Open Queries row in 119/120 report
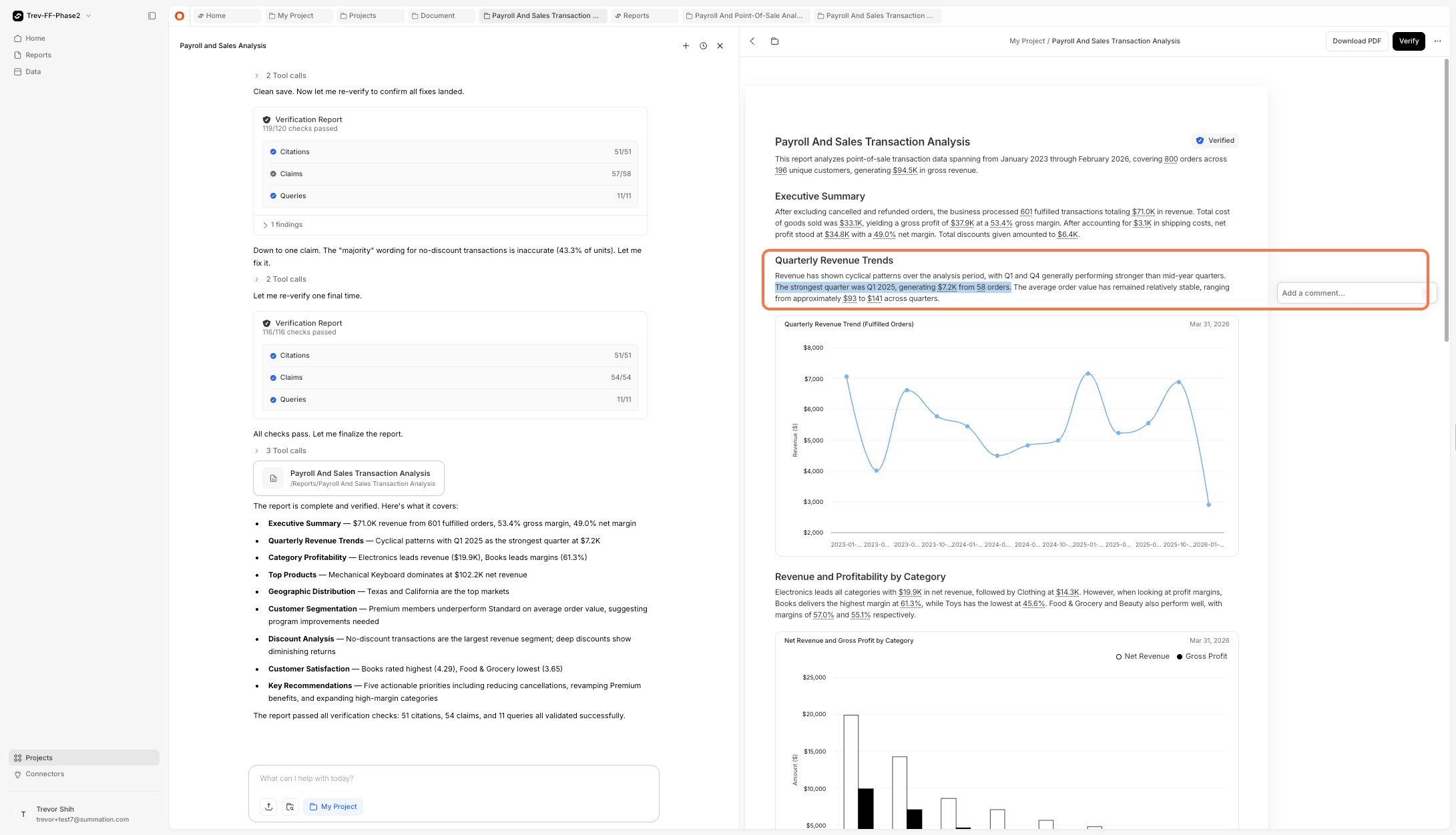The width and height of the screenshot is (1456, 835). point(450,196)
